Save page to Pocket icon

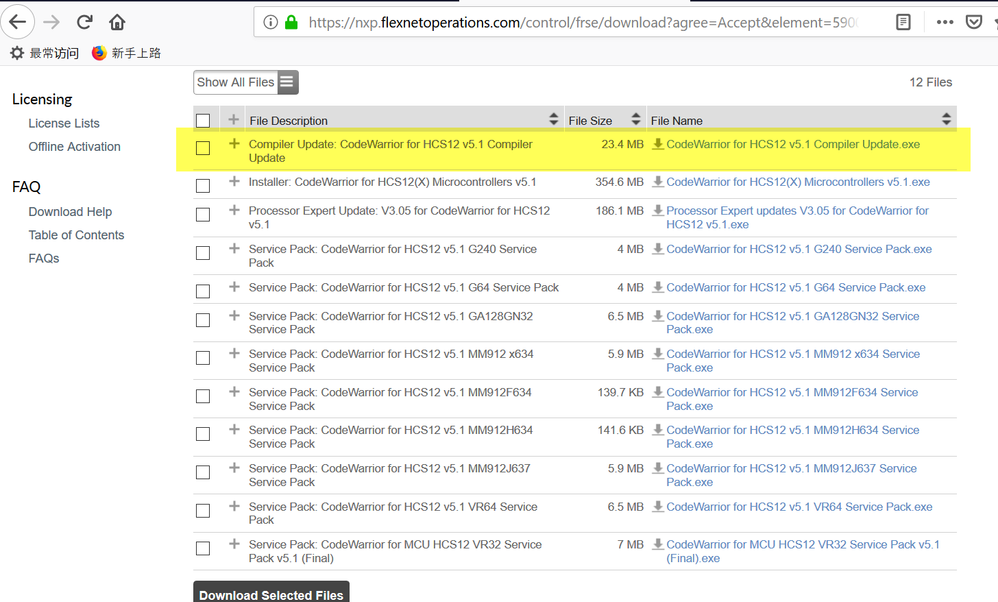[973, 22]
